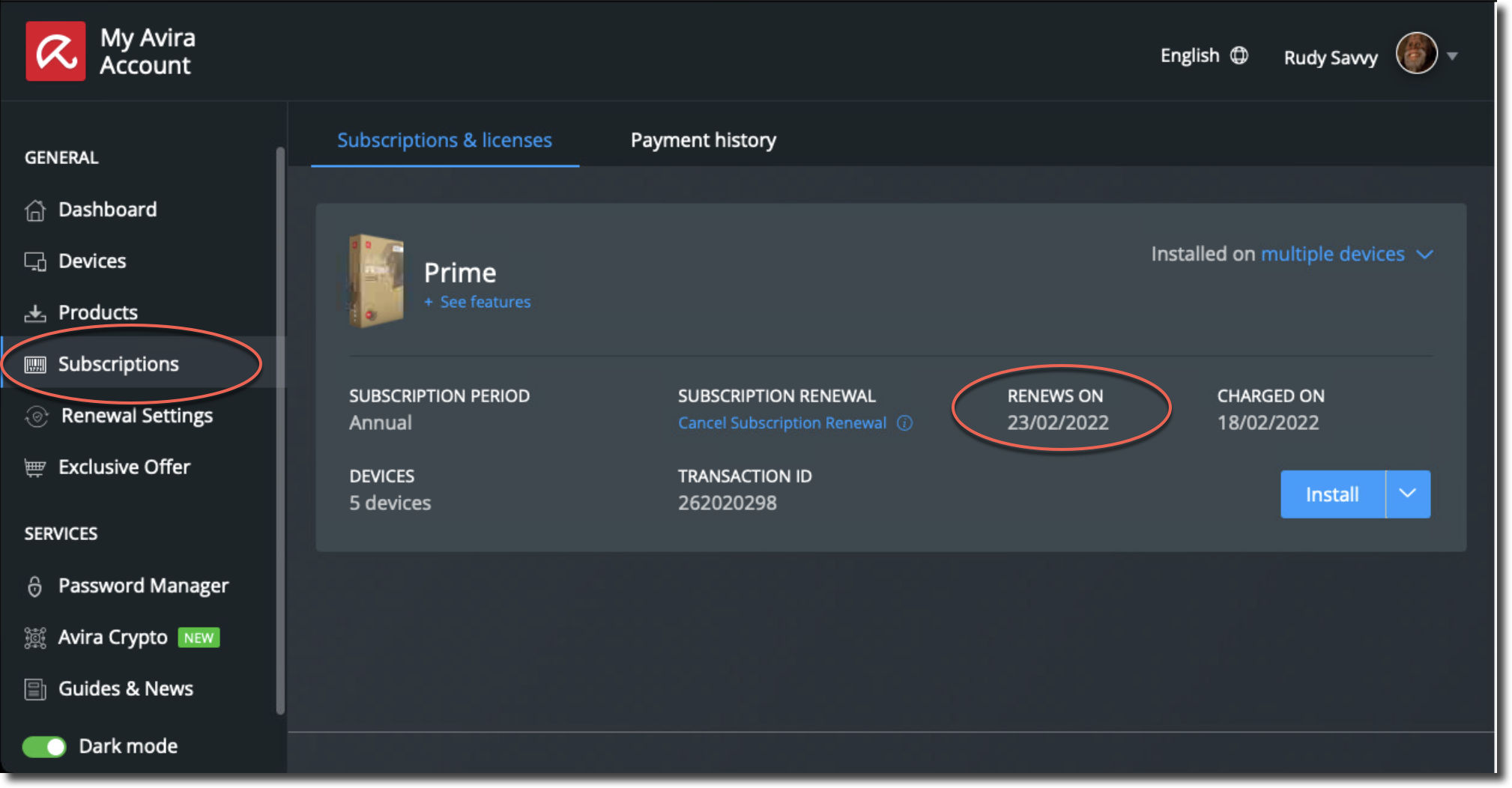Open Products in the sidebar

click(98, 312)
